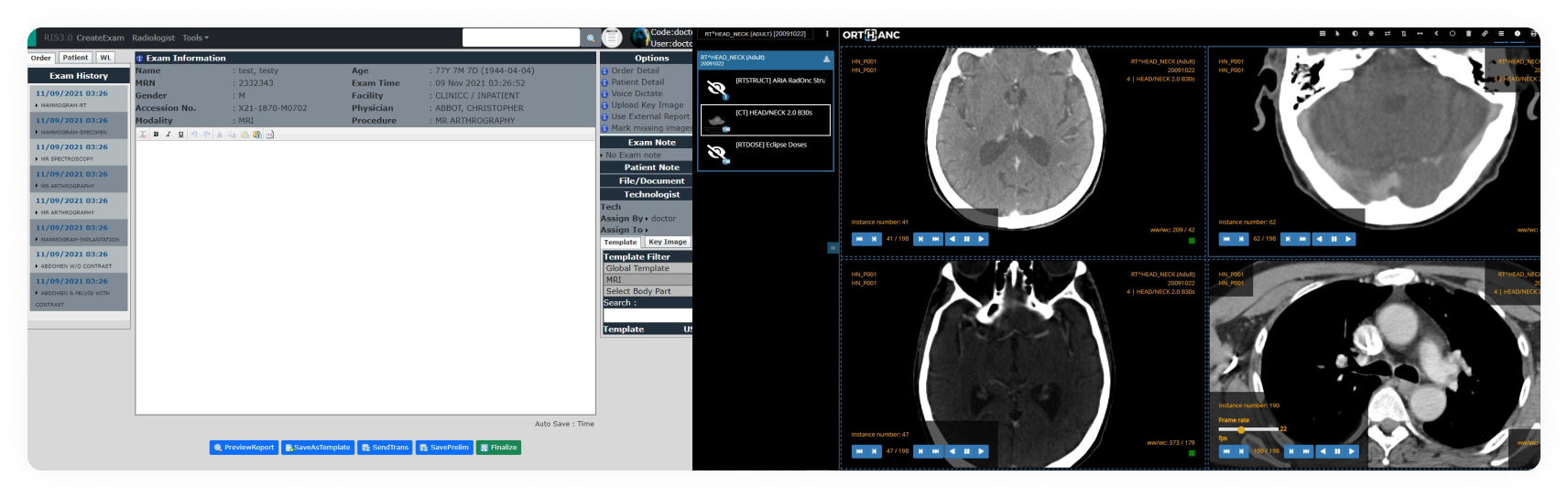The height and width of the screenshot is (498, 1568).
Task: Pause playback in the instance 47 viewport
Action: 966,451
